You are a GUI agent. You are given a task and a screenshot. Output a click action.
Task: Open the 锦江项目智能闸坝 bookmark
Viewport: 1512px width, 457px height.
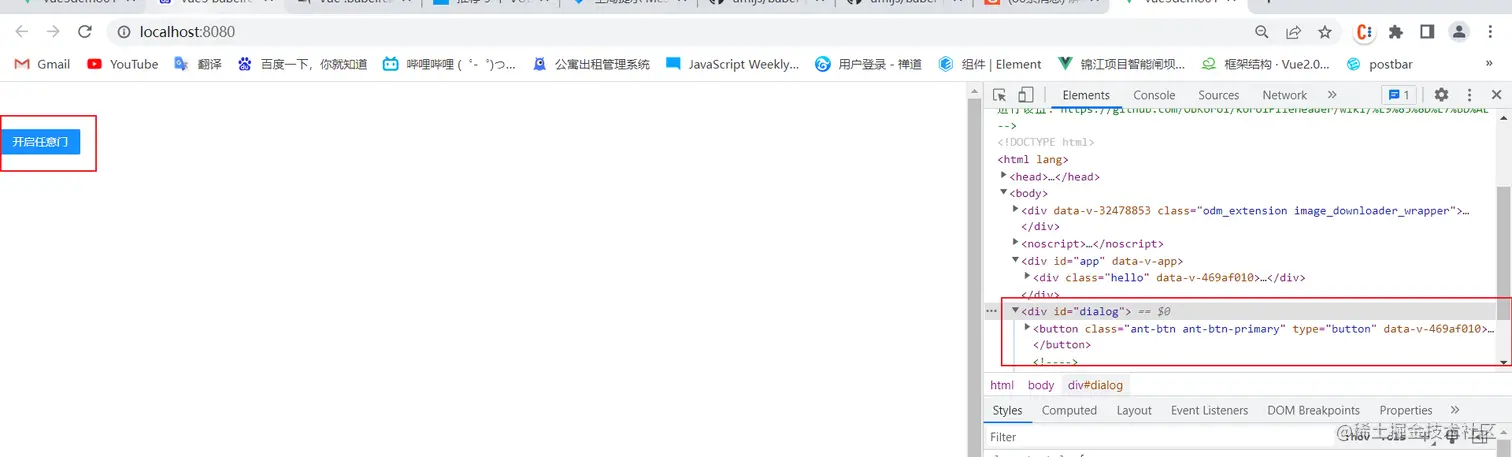pyautogui.click(x=1122, y=64)
